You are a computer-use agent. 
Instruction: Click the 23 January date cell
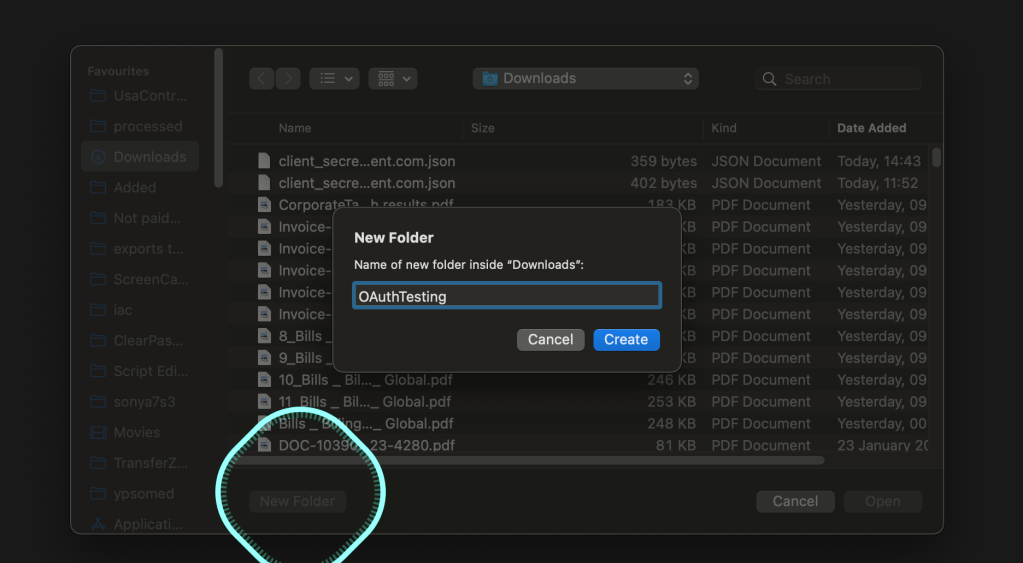point(882,446)
